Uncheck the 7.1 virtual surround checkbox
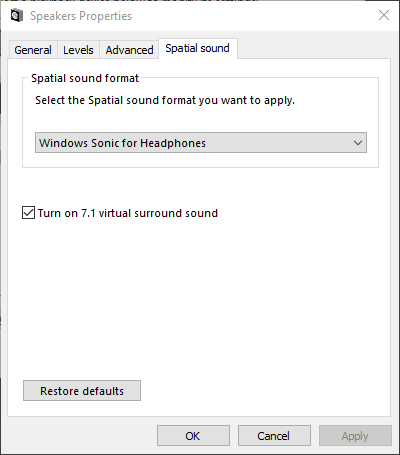 [x=28, y=213]
